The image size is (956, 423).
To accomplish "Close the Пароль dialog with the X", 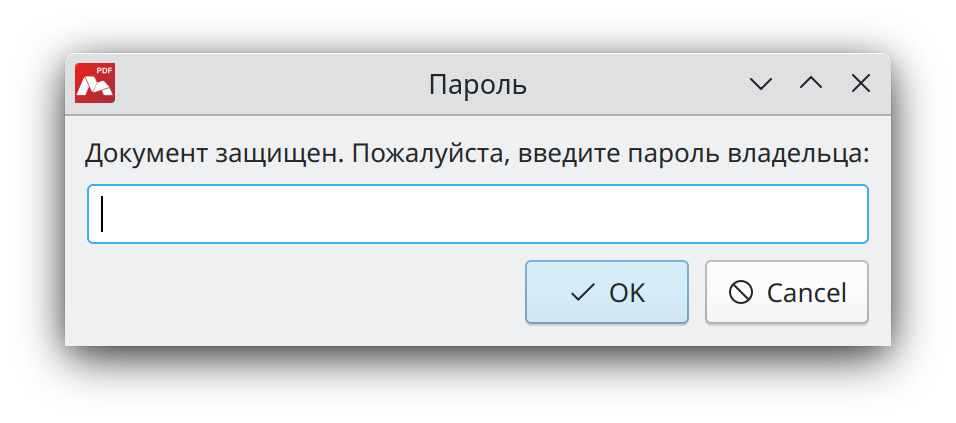I will click(860, 84).
